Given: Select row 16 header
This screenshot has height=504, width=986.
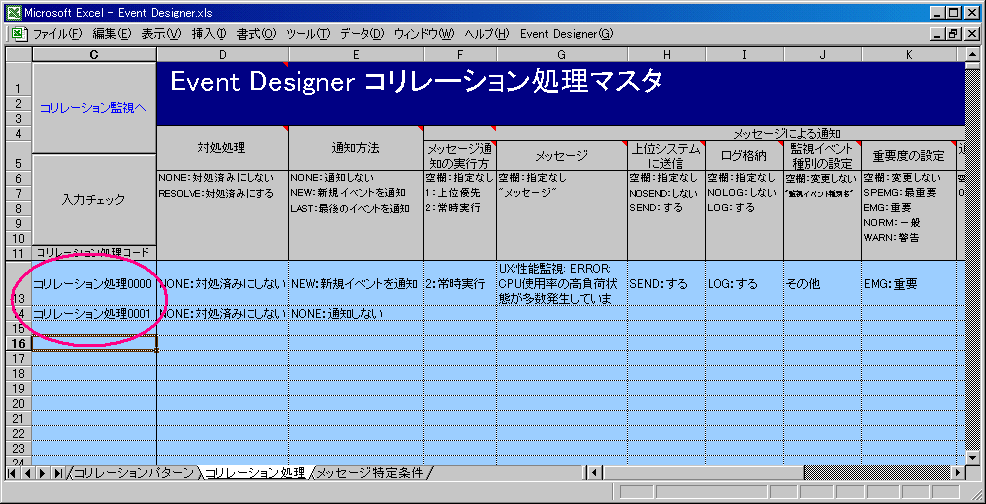Looking at the screenshot, I should pyautogui.click(x=18, y=342).
